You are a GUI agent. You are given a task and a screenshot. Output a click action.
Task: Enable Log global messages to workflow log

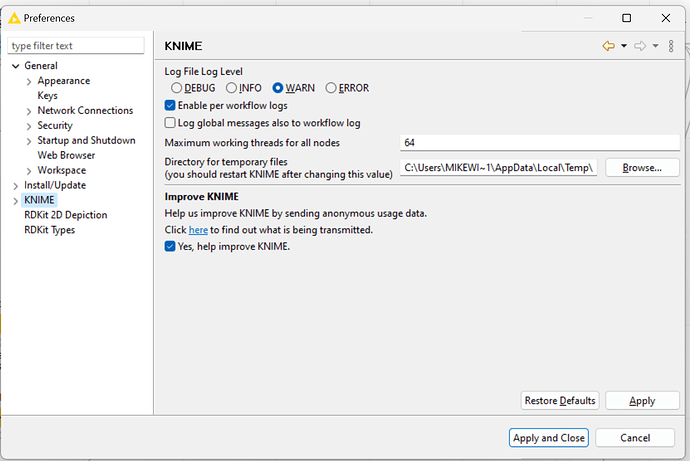pos(170,123)
